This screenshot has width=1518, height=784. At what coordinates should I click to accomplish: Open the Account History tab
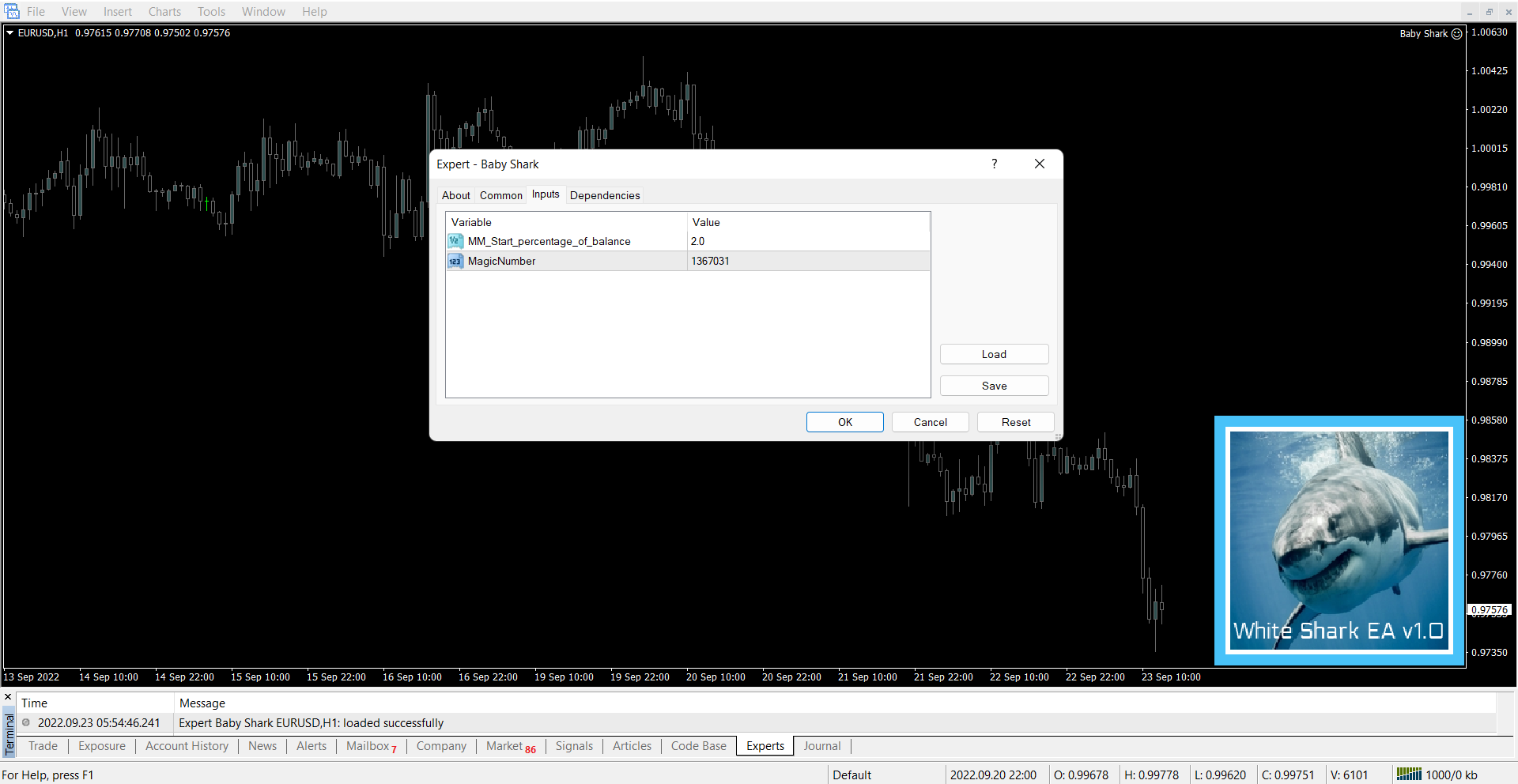[x=187, y=746]
